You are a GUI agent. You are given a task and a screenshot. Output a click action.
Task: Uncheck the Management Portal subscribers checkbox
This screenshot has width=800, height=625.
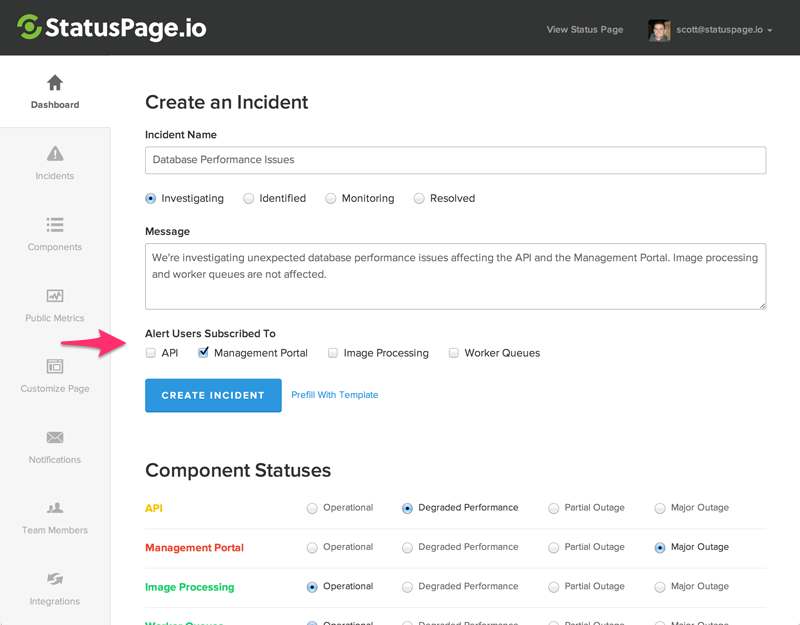tap(203, 353)
